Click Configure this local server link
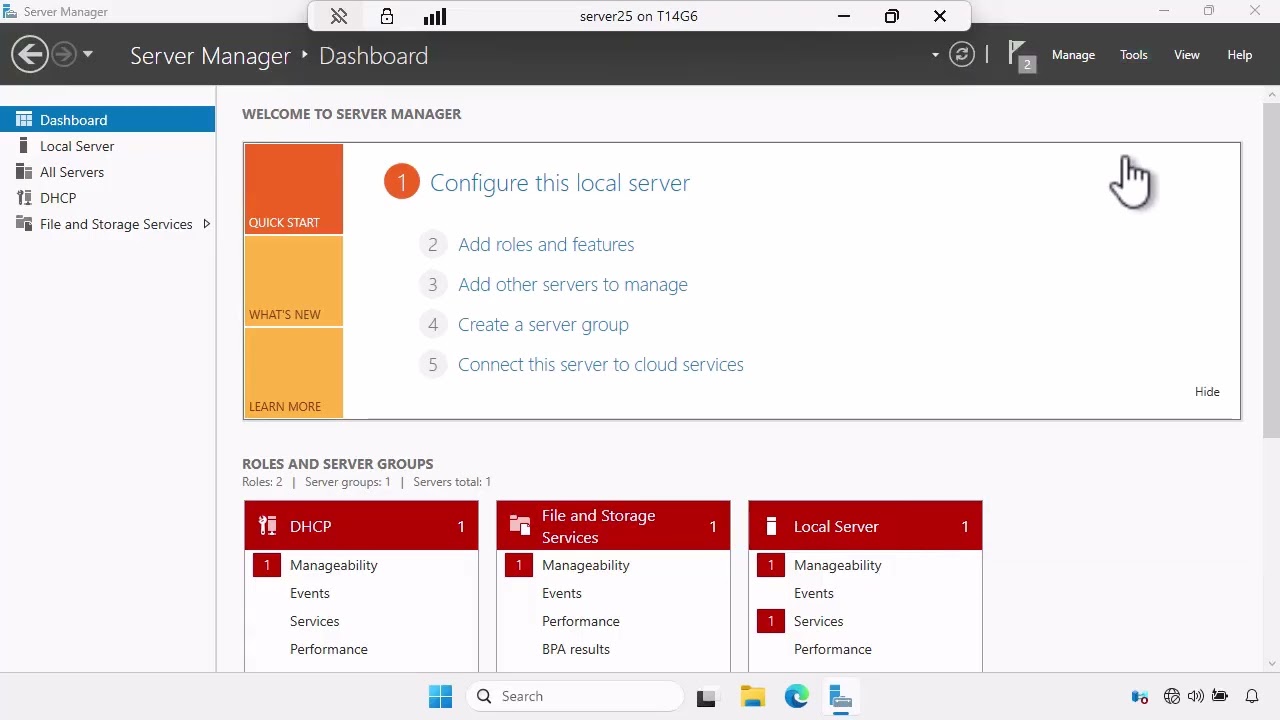The image size is (1280, 720). 560,183
